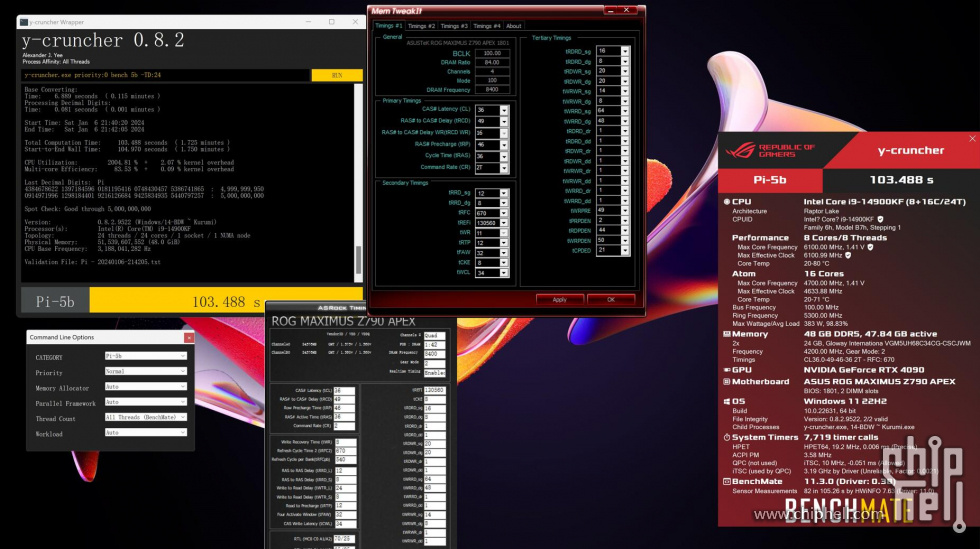
Task: Switch to the Timings #1 tab
Action: tap(389, 26)
